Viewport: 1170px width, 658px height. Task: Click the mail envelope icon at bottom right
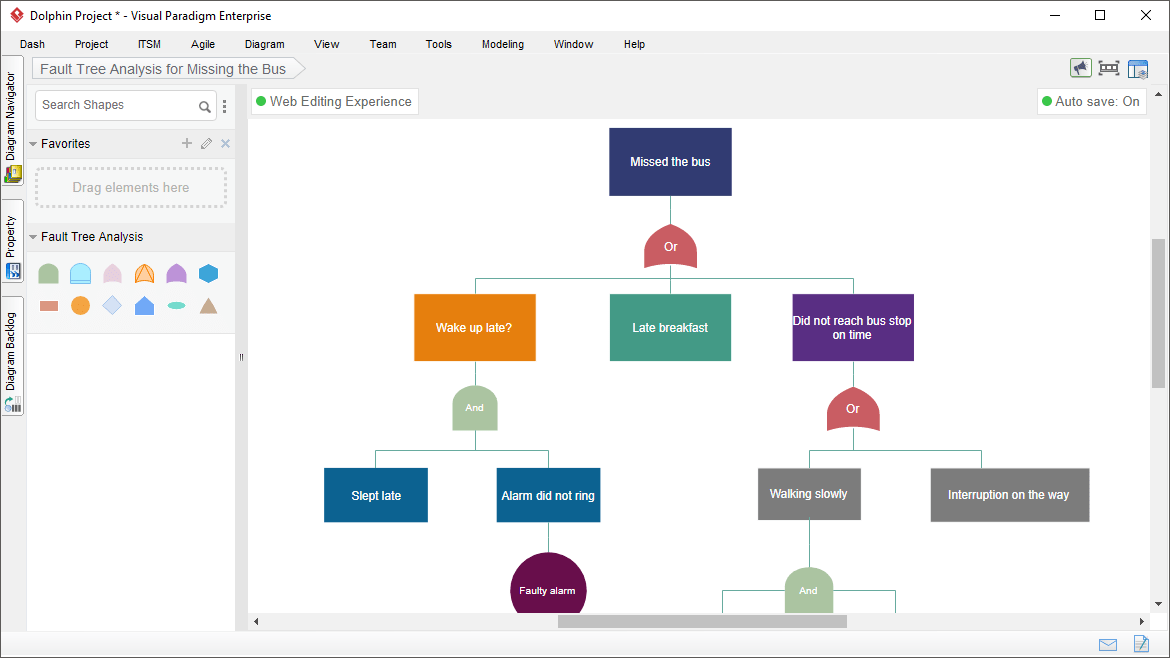click(1107, 644)
